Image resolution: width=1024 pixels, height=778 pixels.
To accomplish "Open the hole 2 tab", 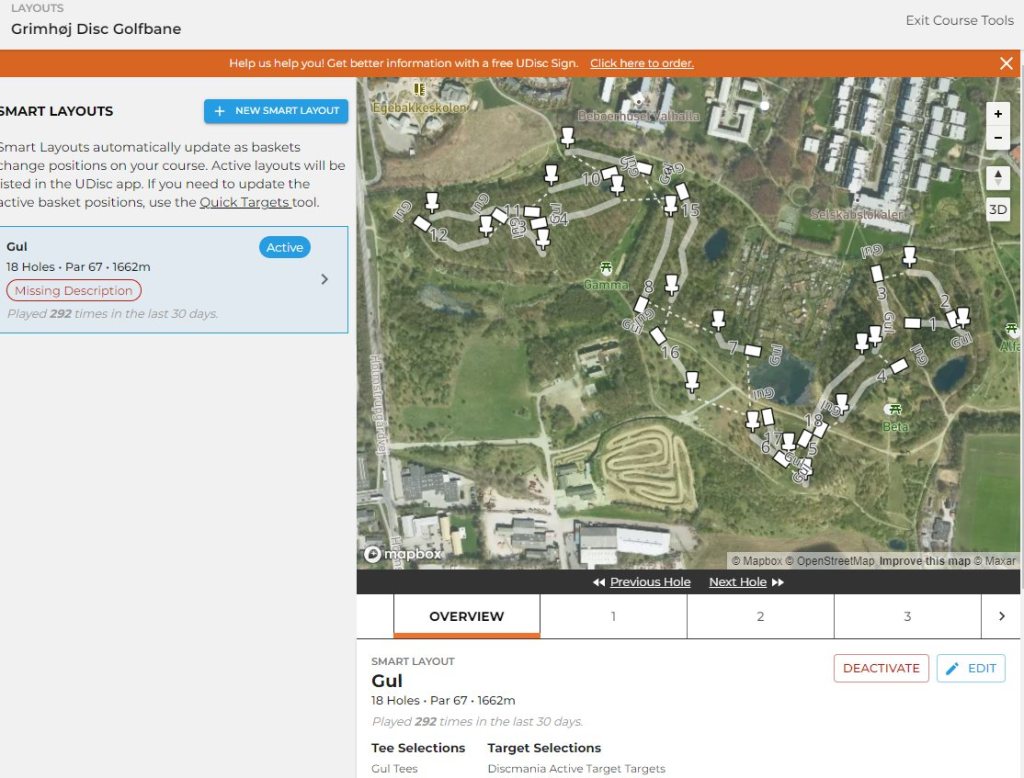I will (x=760, y=616).
